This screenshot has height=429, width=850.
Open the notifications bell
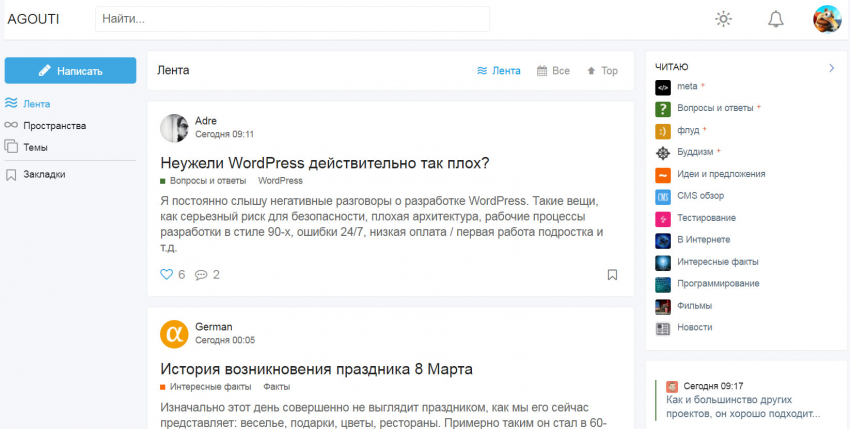775,19
